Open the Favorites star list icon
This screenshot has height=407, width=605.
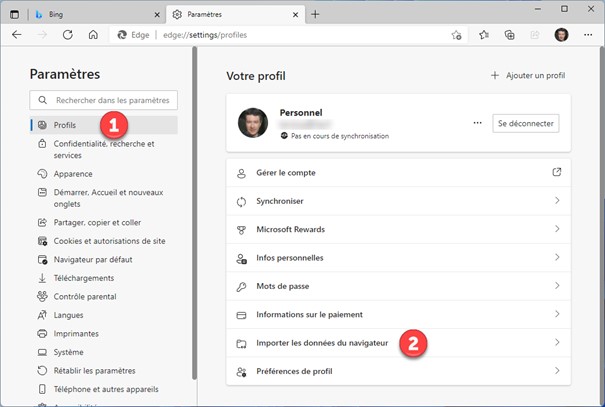pyautogui.click(x=483, y=34)
